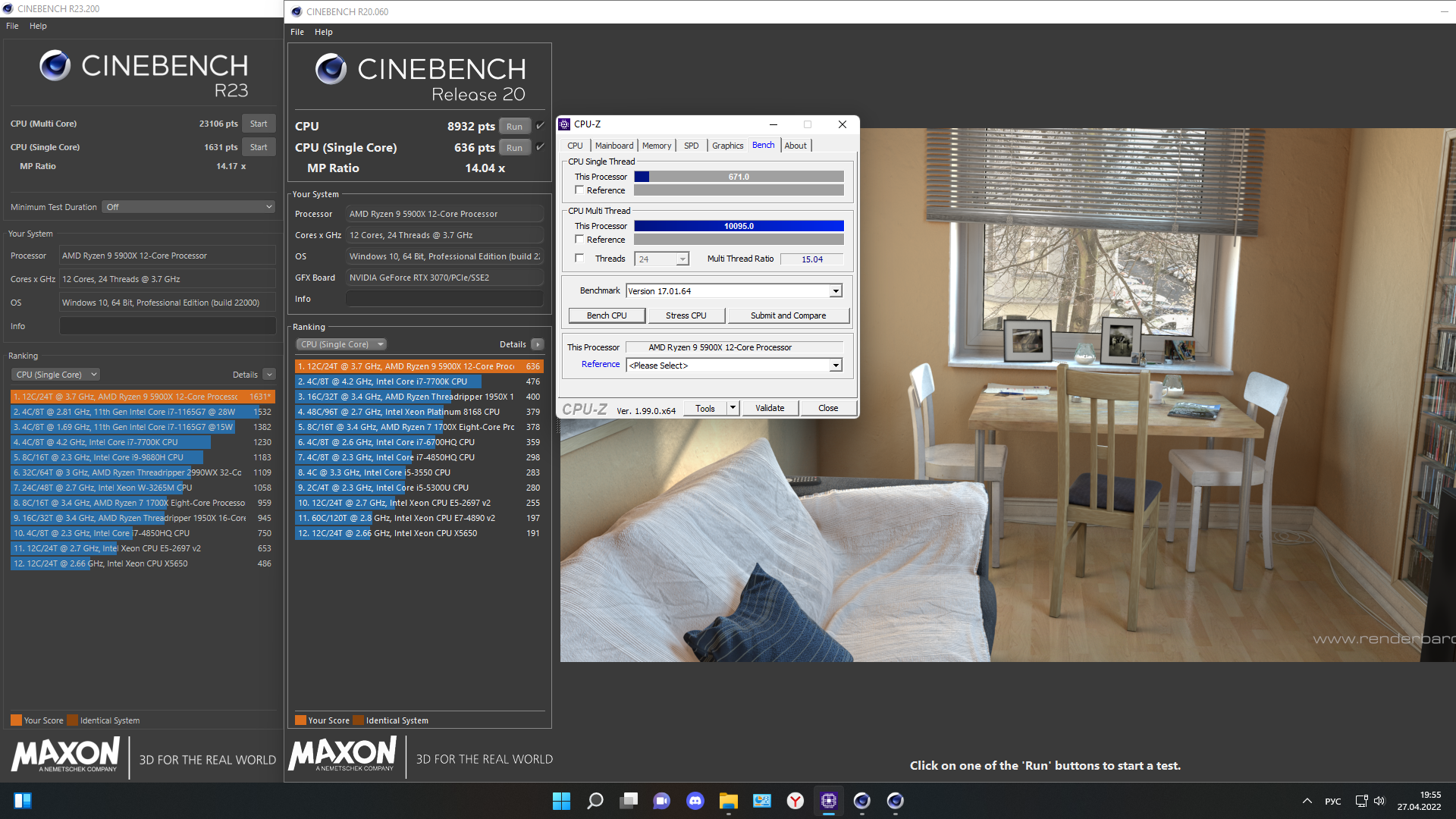
Task: Start the R23 CPU Multi Core test
Action: tap(259, 124)
